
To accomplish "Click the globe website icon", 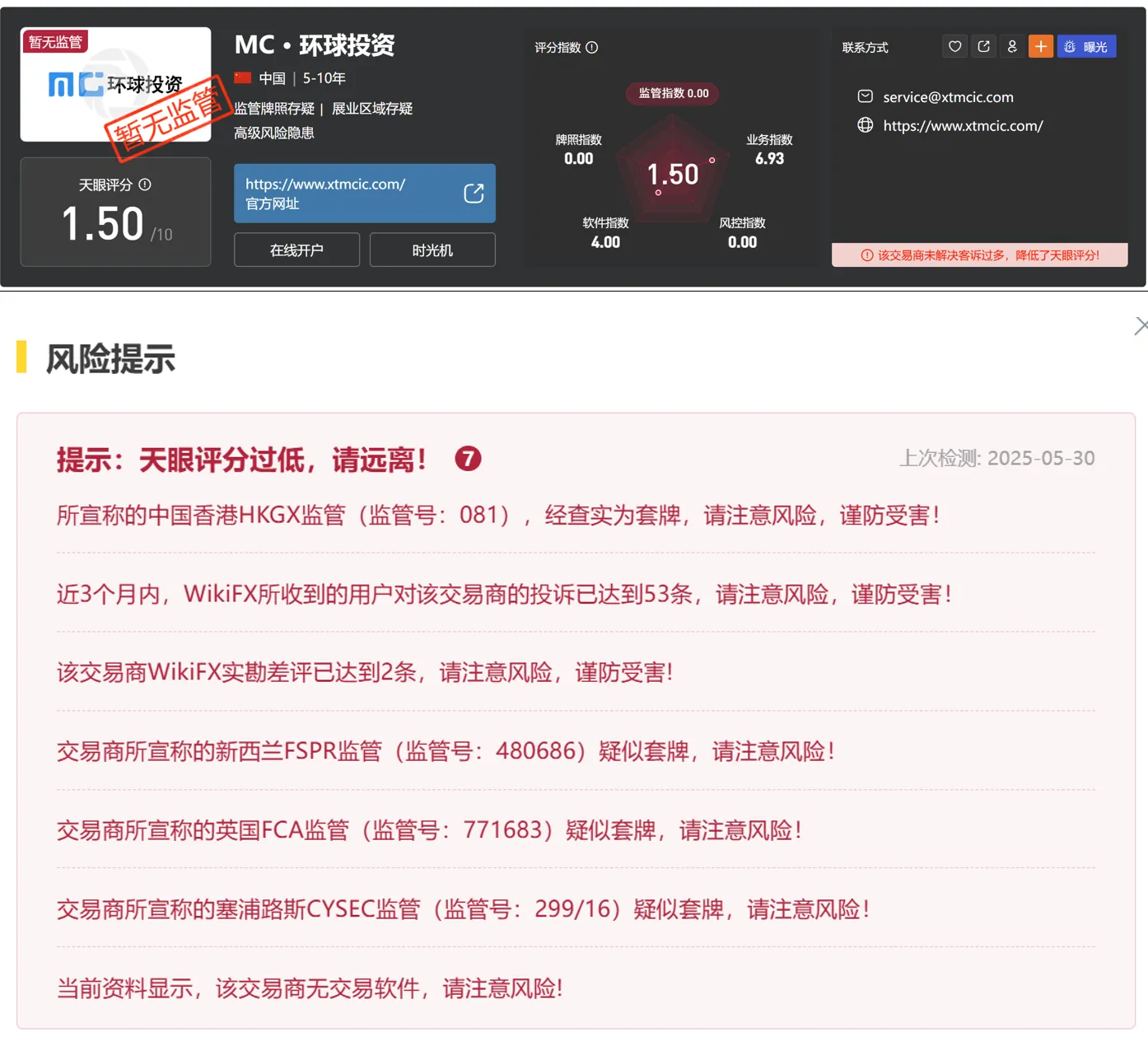I will [x=865, y=125].
